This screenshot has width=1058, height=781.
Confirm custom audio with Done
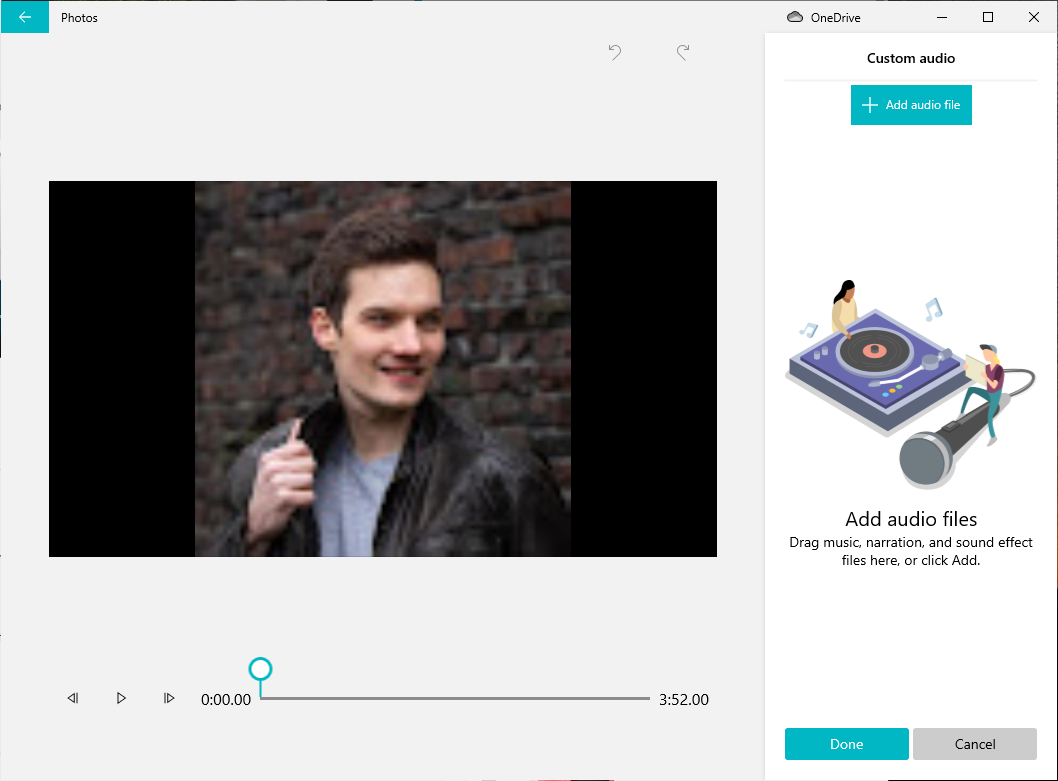point(846,744)
